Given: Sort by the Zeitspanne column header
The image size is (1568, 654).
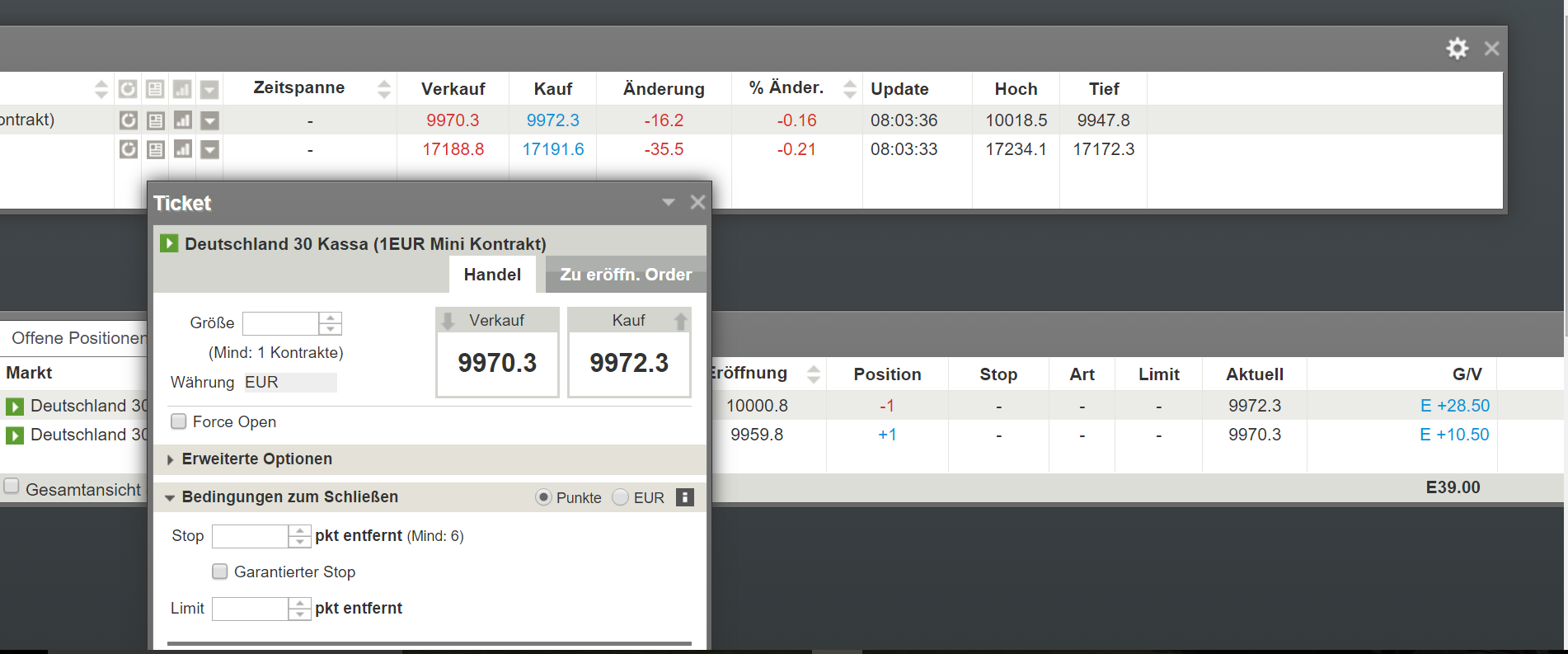Looking at the screenshot, I should (299, 88).
